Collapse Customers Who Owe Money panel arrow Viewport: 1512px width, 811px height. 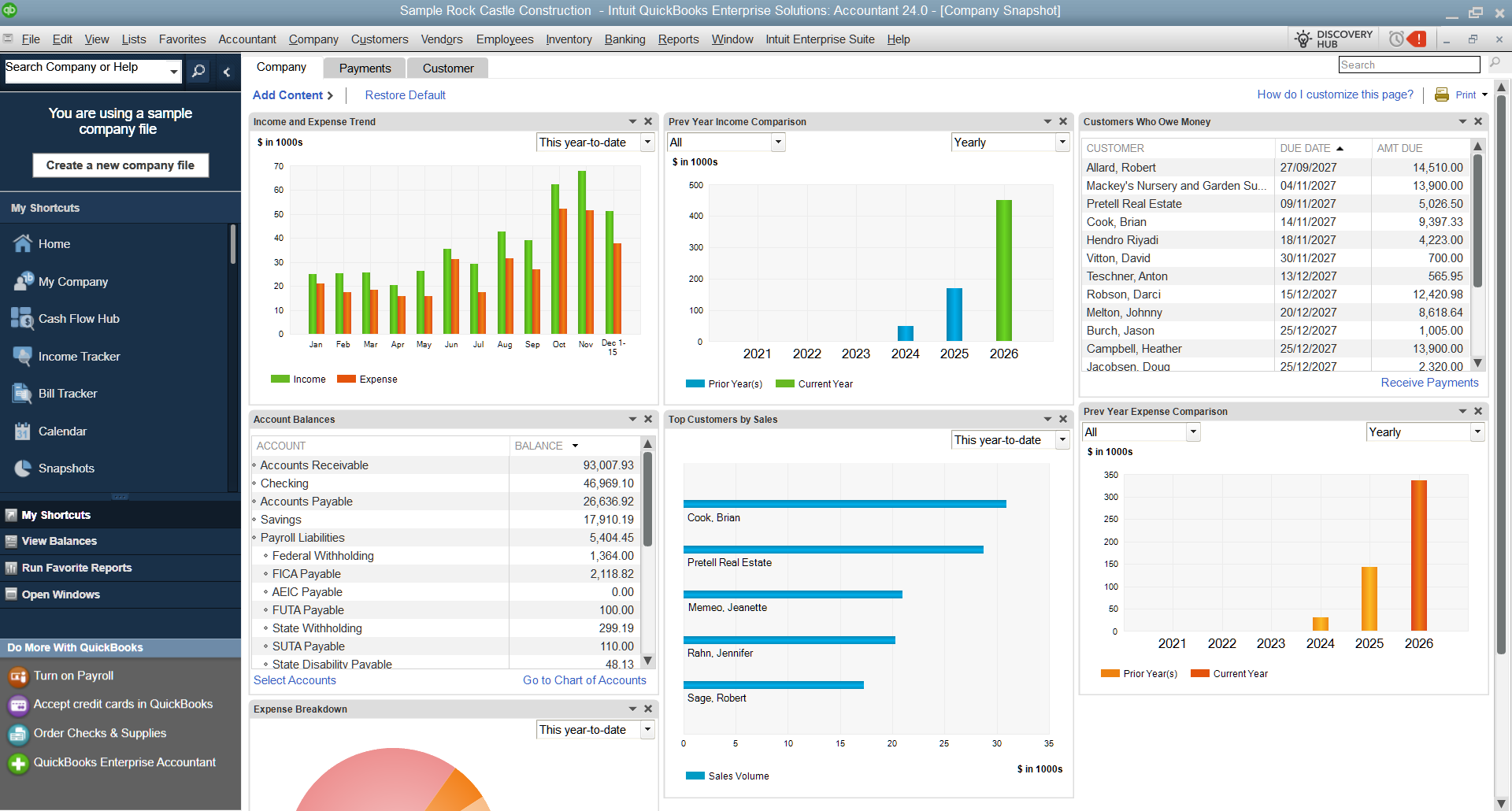[x=1462, y=121]
